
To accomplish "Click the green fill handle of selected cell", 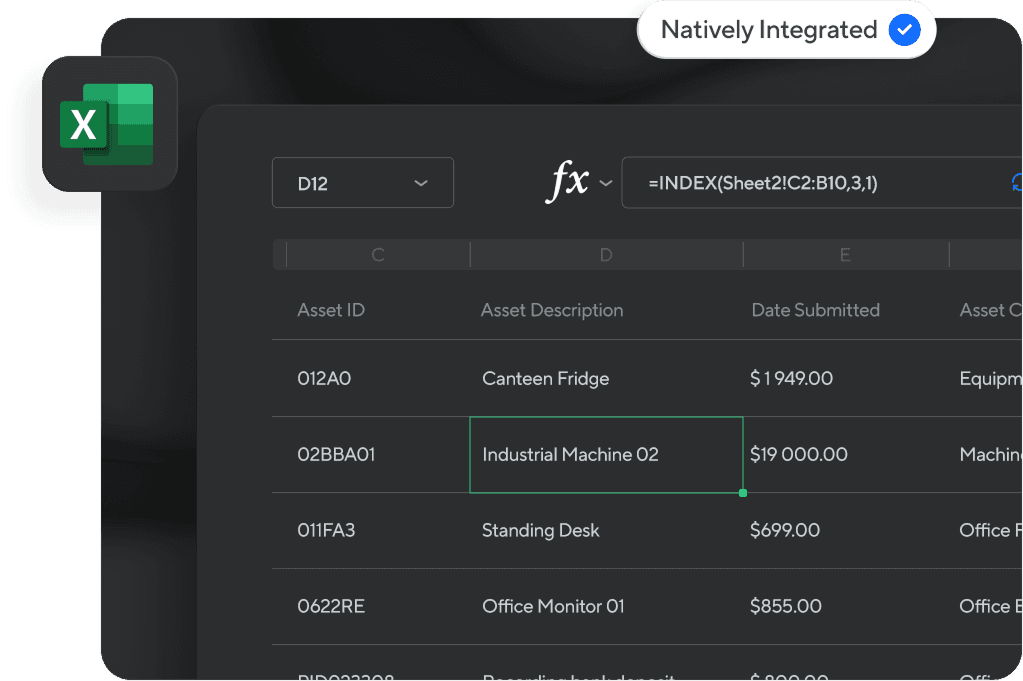I will click(743, 493).
